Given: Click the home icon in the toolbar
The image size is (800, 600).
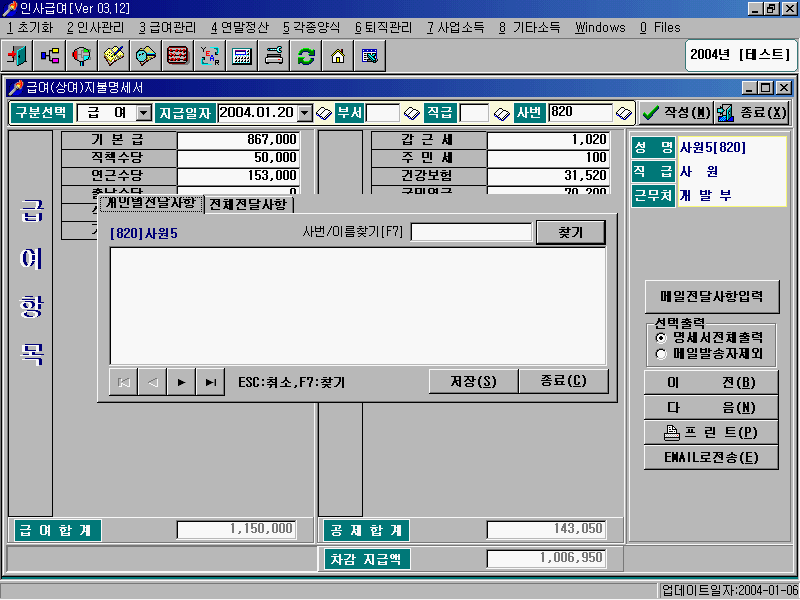Looking at the screenshot, I should coord(338,58).
